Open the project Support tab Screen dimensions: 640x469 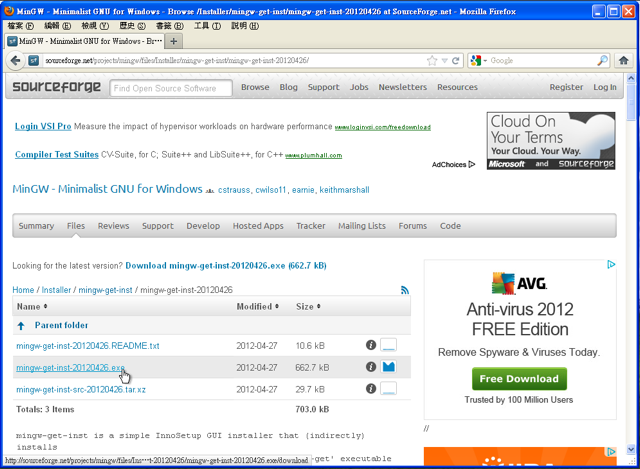tap(158, 226)
